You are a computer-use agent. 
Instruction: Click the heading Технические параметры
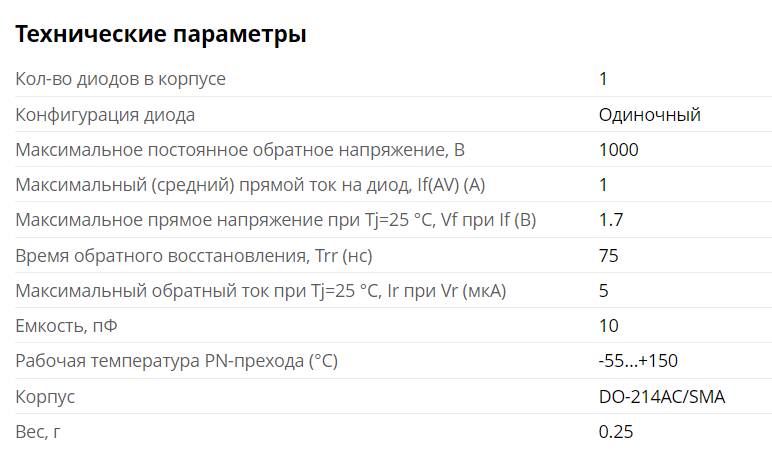pyautogui.click(x=161, y=34)
